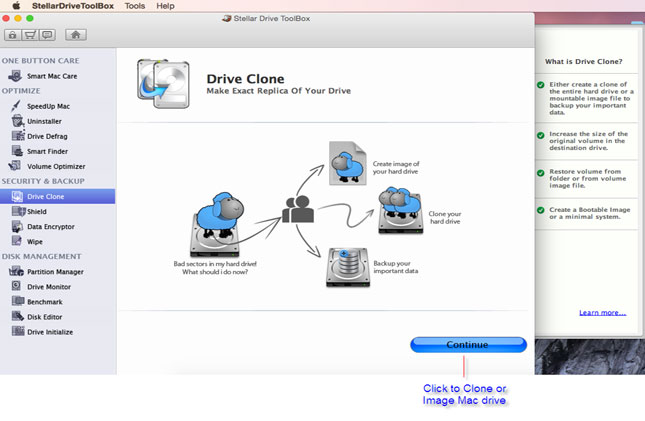Select the Drive Clone label

45,197
